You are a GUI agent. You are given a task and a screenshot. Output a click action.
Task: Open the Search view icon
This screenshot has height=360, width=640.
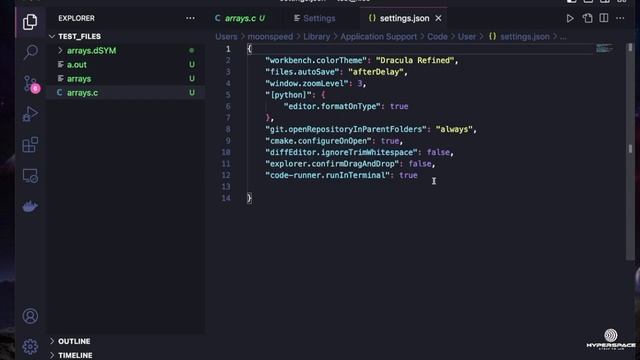(x=31, y=52)
